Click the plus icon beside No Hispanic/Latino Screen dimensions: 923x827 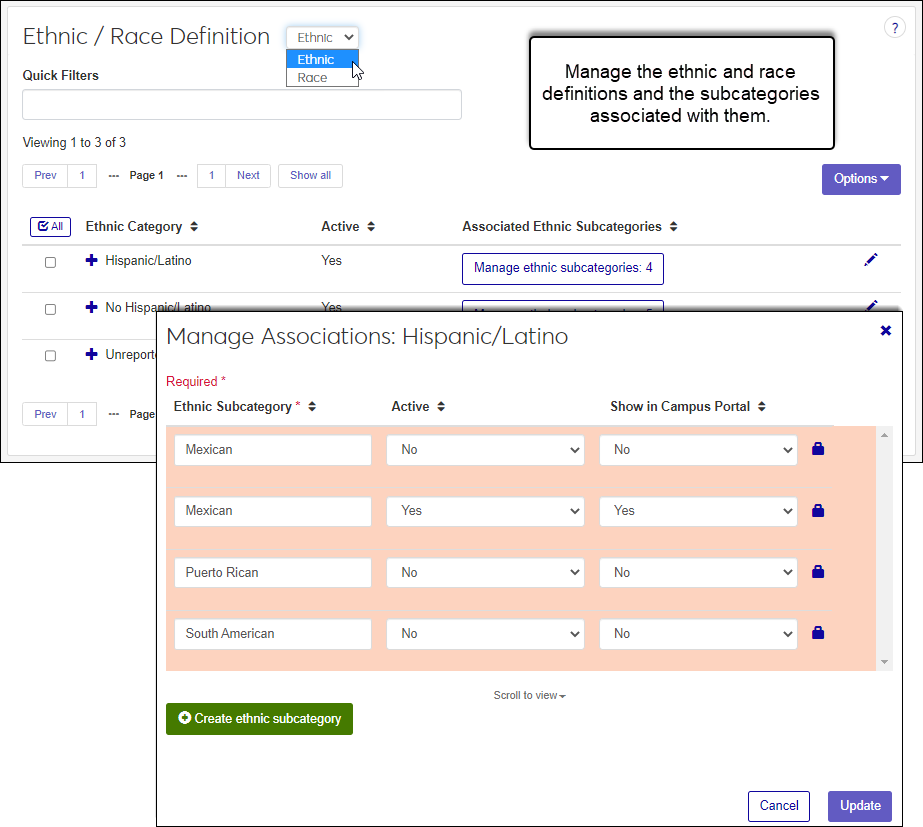tap(92, 307)
